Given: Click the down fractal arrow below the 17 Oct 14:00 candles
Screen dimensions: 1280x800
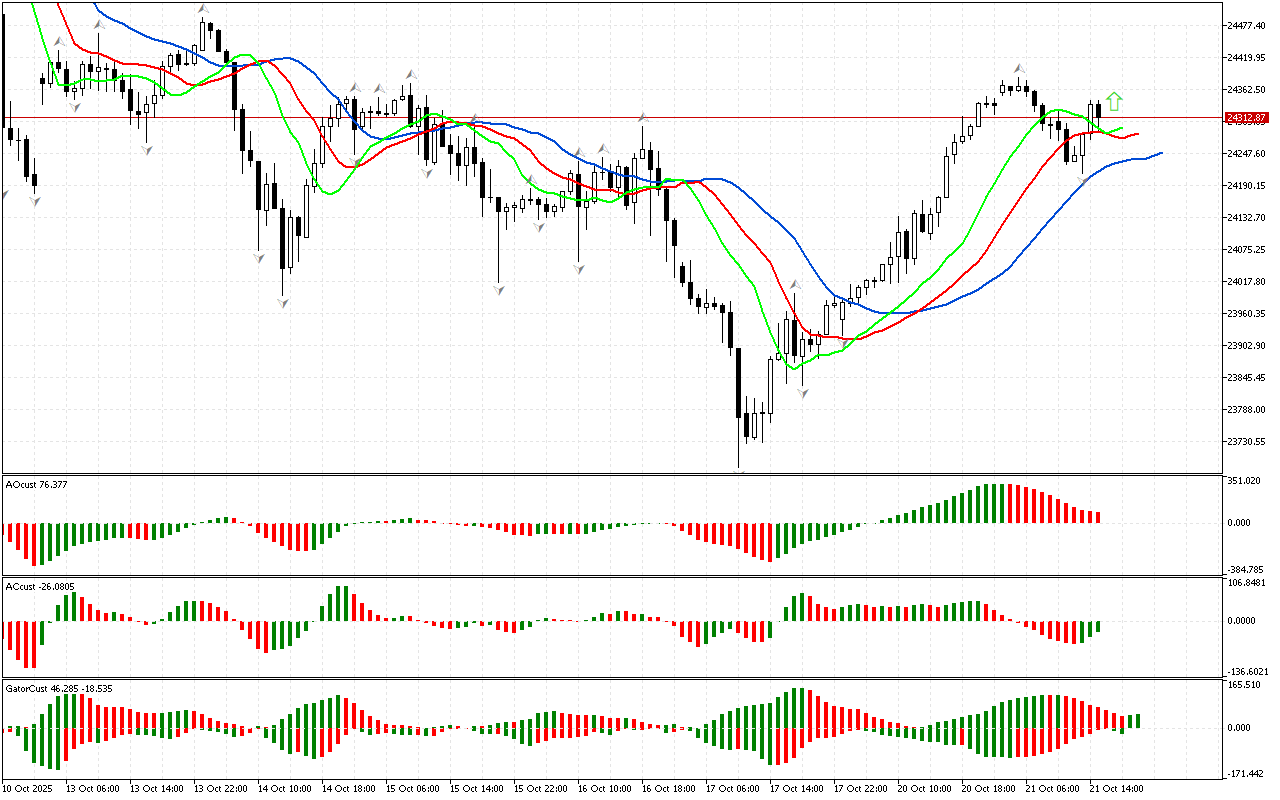Looking at the screenshot, I should [803, 393].
